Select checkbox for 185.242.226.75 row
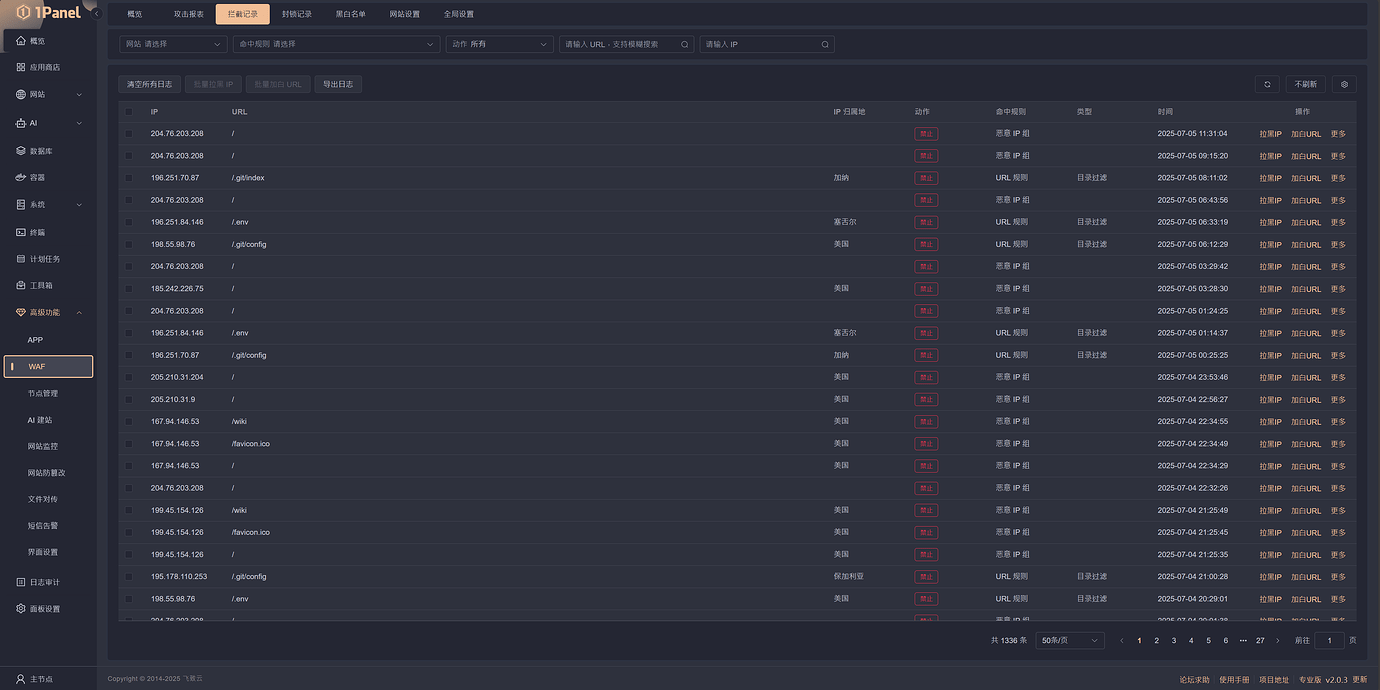The image size is (1380, 690). coord(129,289)
